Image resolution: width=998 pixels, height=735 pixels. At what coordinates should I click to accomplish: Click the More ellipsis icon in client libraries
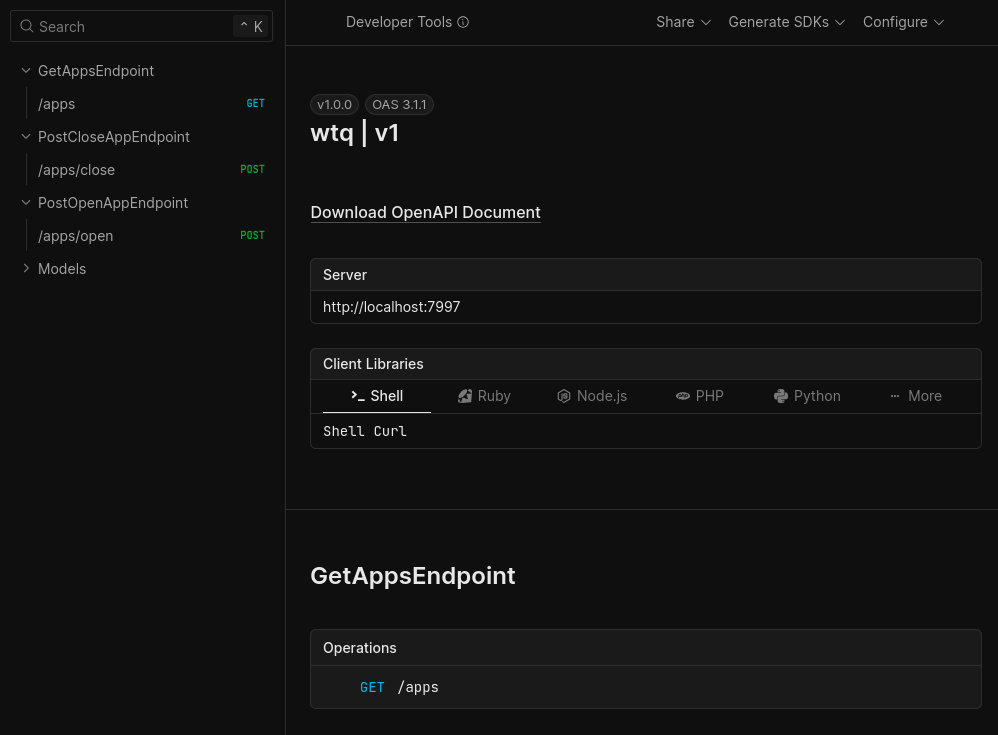pos(896,396)
